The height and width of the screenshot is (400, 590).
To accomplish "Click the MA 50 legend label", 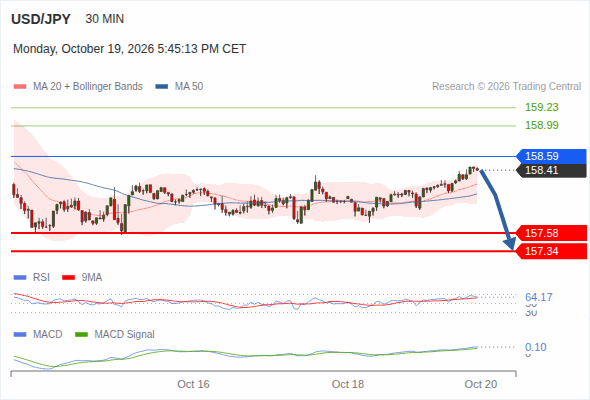I will click(x=189, y=87).
